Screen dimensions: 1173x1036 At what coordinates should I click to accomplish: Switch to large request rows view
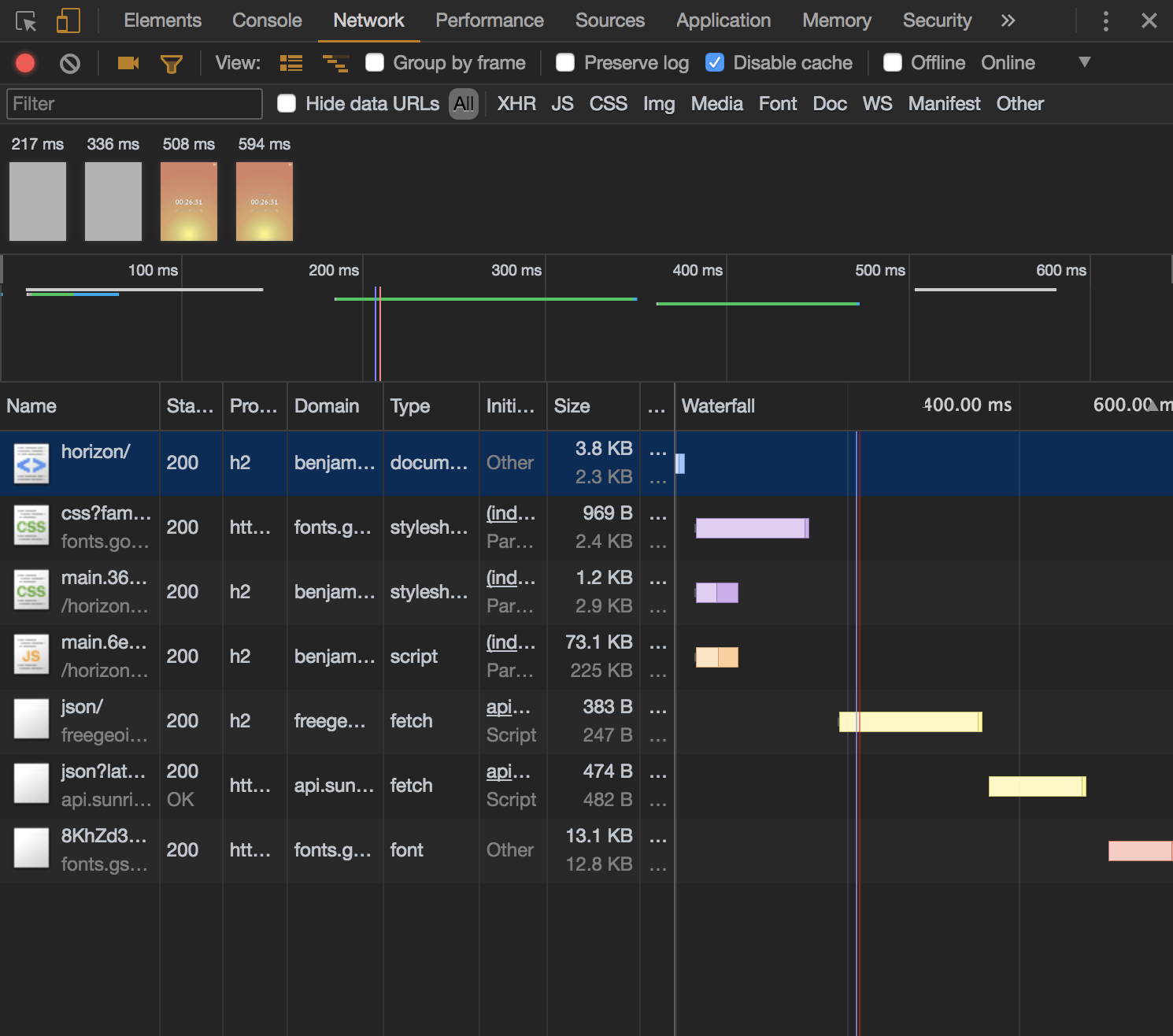(291, 63)
